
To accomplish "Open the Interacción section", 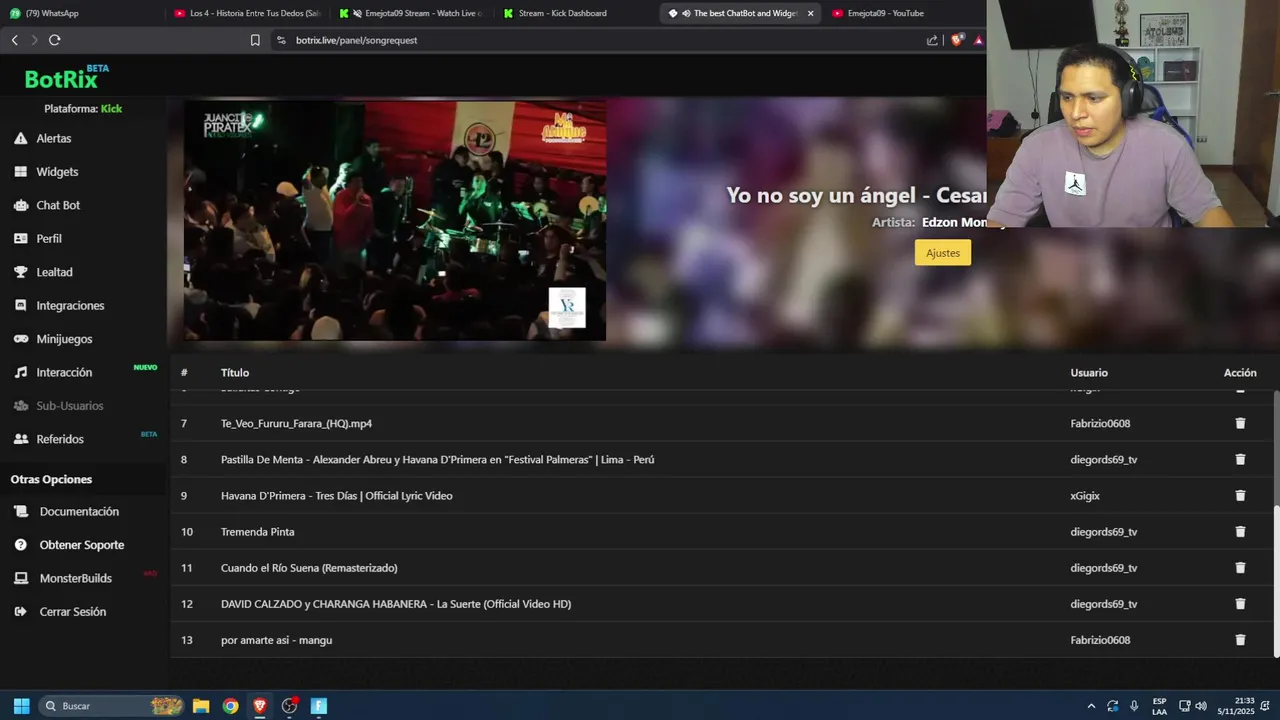I will [64, 372].
